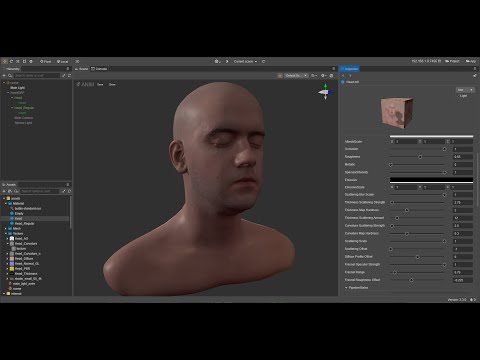Select Sphere Light node in Hierarchy
Image resolution: width=480 pixels, height=360 pixels.
point(23,123)
